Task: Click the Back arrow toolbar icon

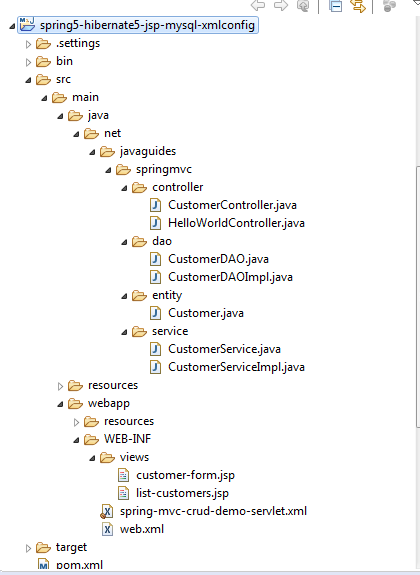Action: point(258,6)
